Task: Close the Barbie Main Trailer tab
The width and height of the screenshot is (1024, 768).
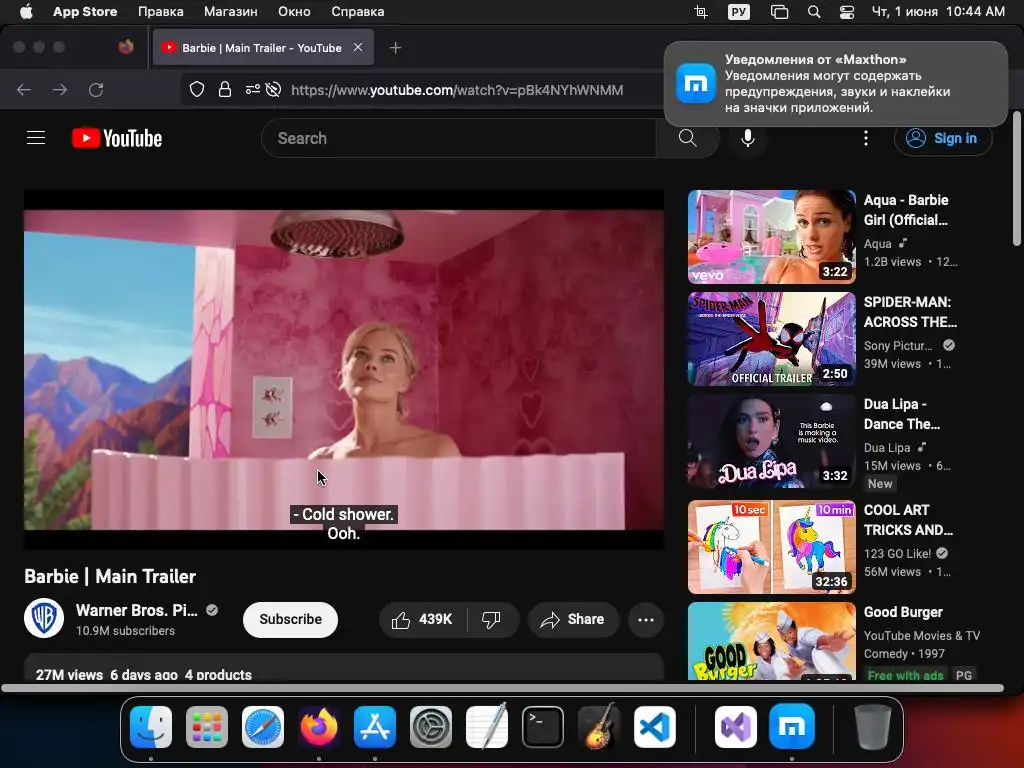Action: 358,47
